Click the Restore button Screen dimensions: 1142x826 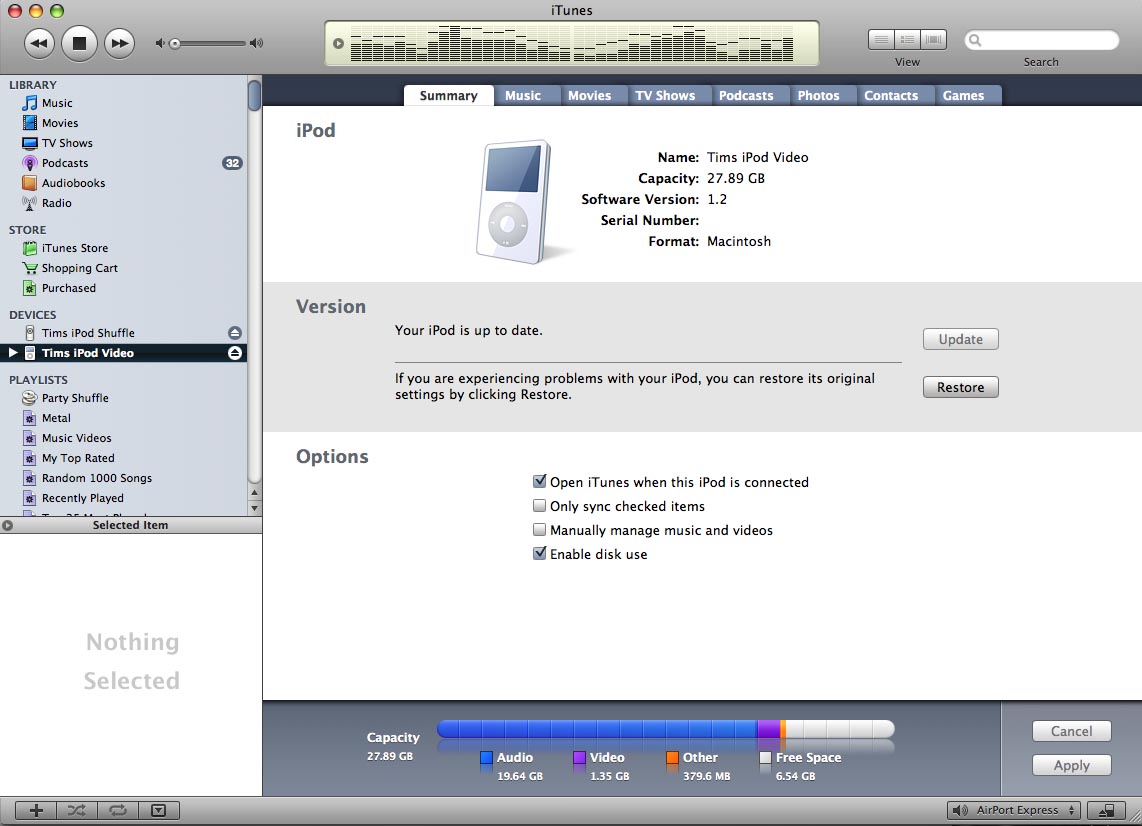(961, 388)
